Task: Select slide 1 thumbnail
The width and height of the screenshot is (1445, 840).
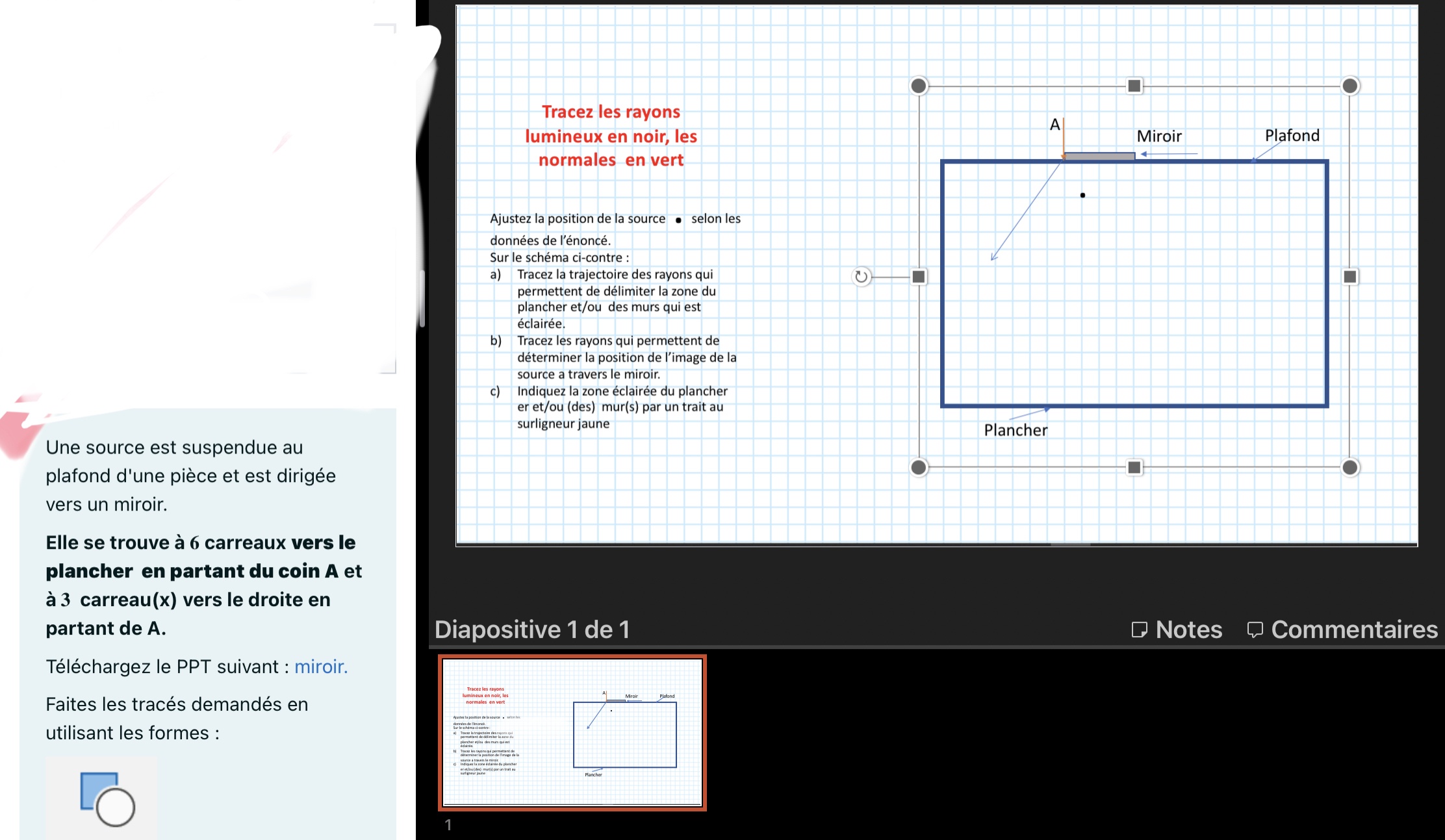Action: 572,732
